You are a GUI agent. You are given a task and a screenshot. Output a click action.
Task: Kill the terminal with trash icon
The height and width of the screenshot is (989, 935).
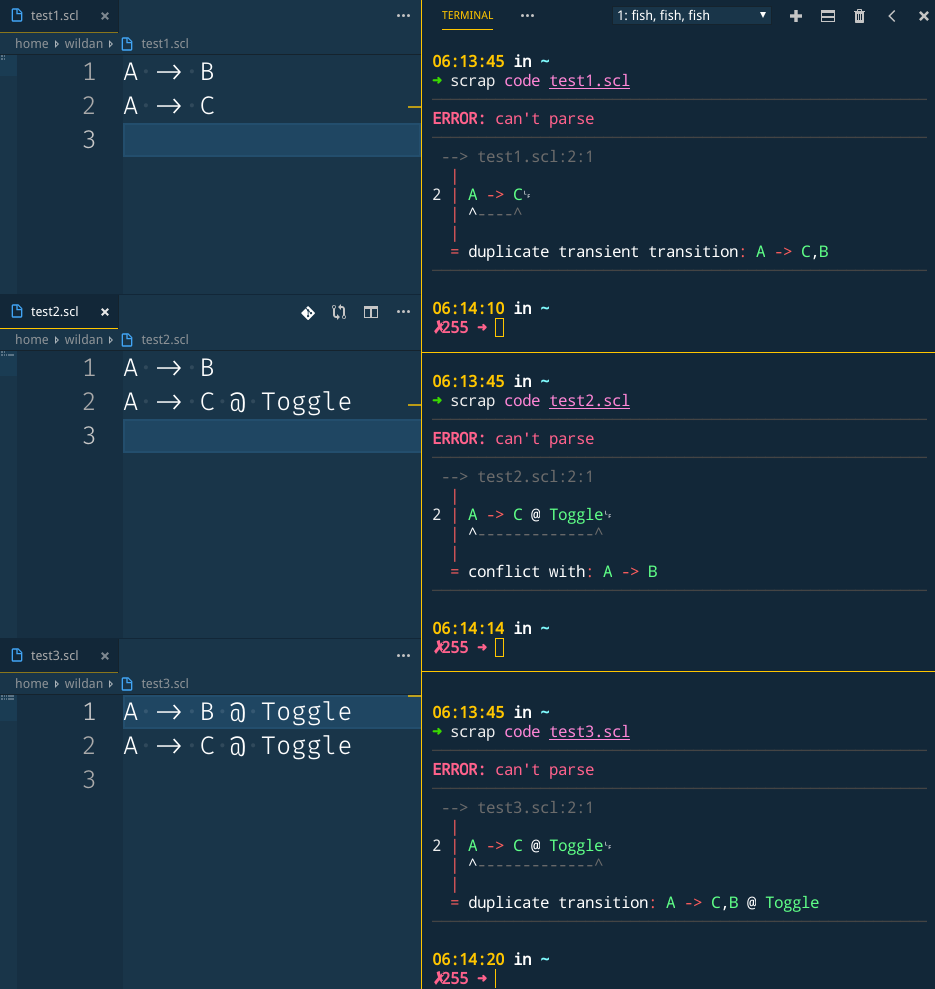pyautogui.click(x=859, y=16)
